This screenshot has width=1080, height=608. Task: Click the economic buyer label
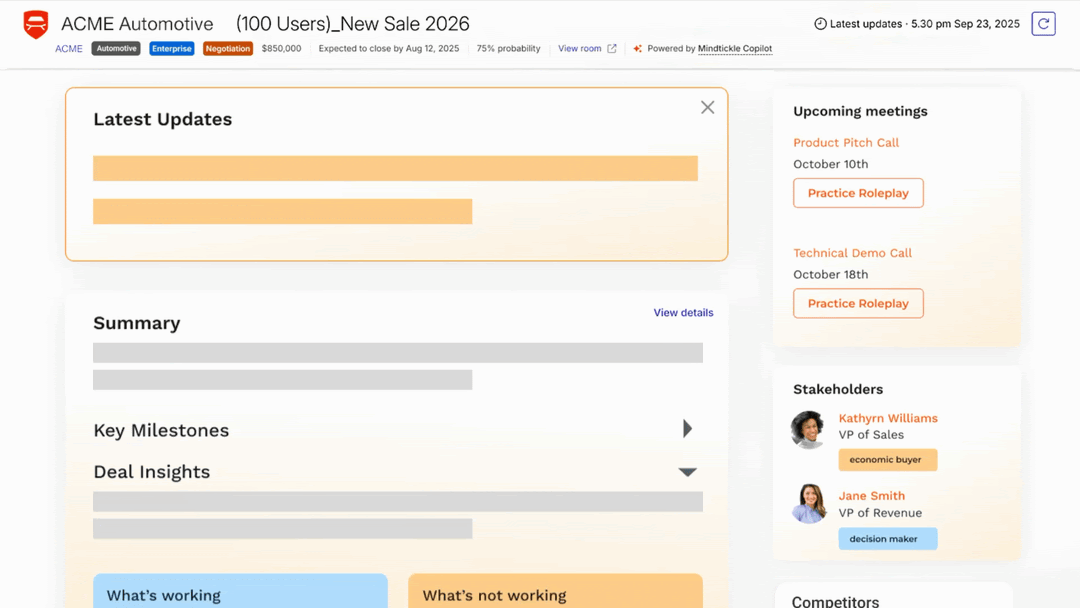(887, 460)
